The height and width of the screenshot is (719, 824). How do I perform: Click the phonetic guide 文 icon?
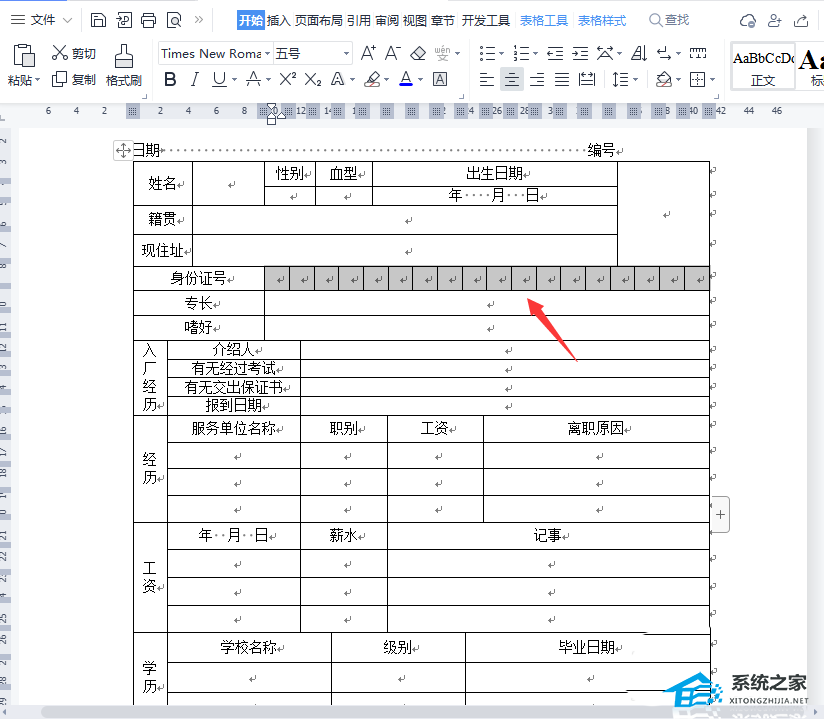coord(442,53)
